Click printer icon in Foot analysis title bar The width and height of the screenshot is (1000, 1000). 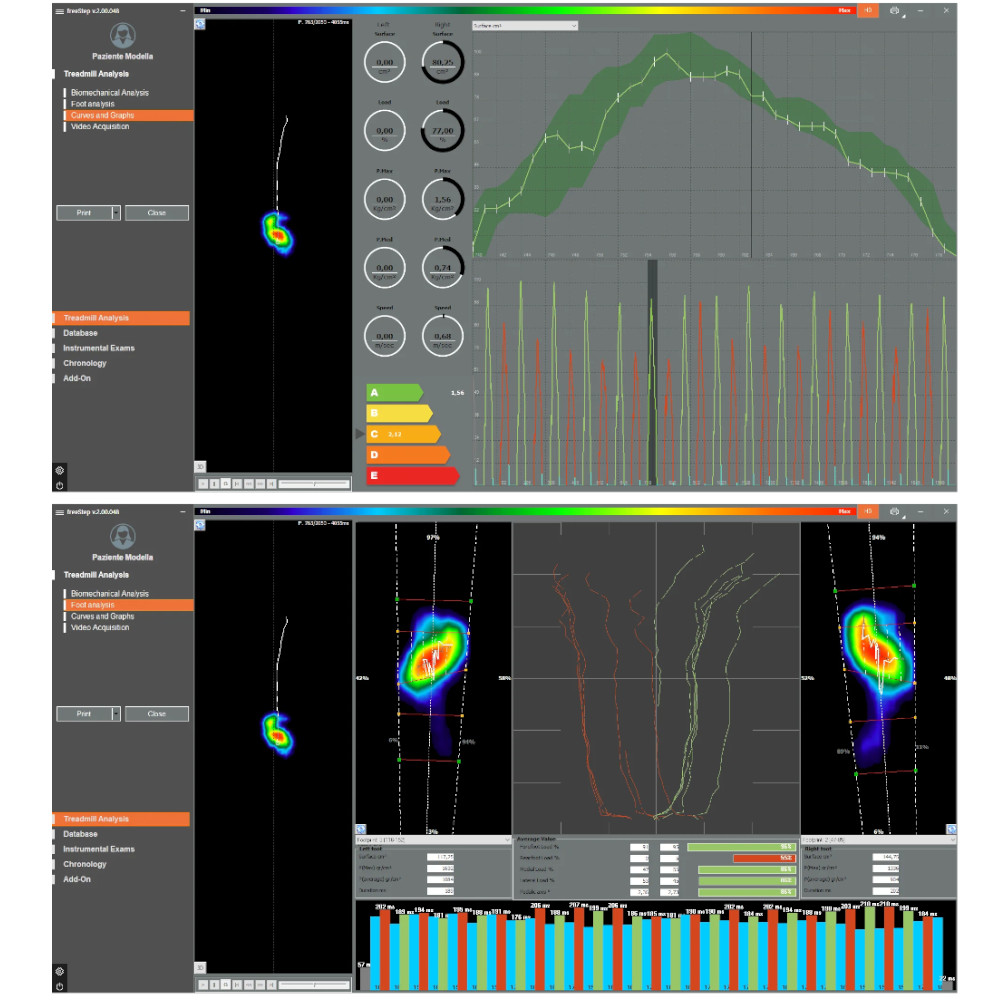tap(894, 511)
